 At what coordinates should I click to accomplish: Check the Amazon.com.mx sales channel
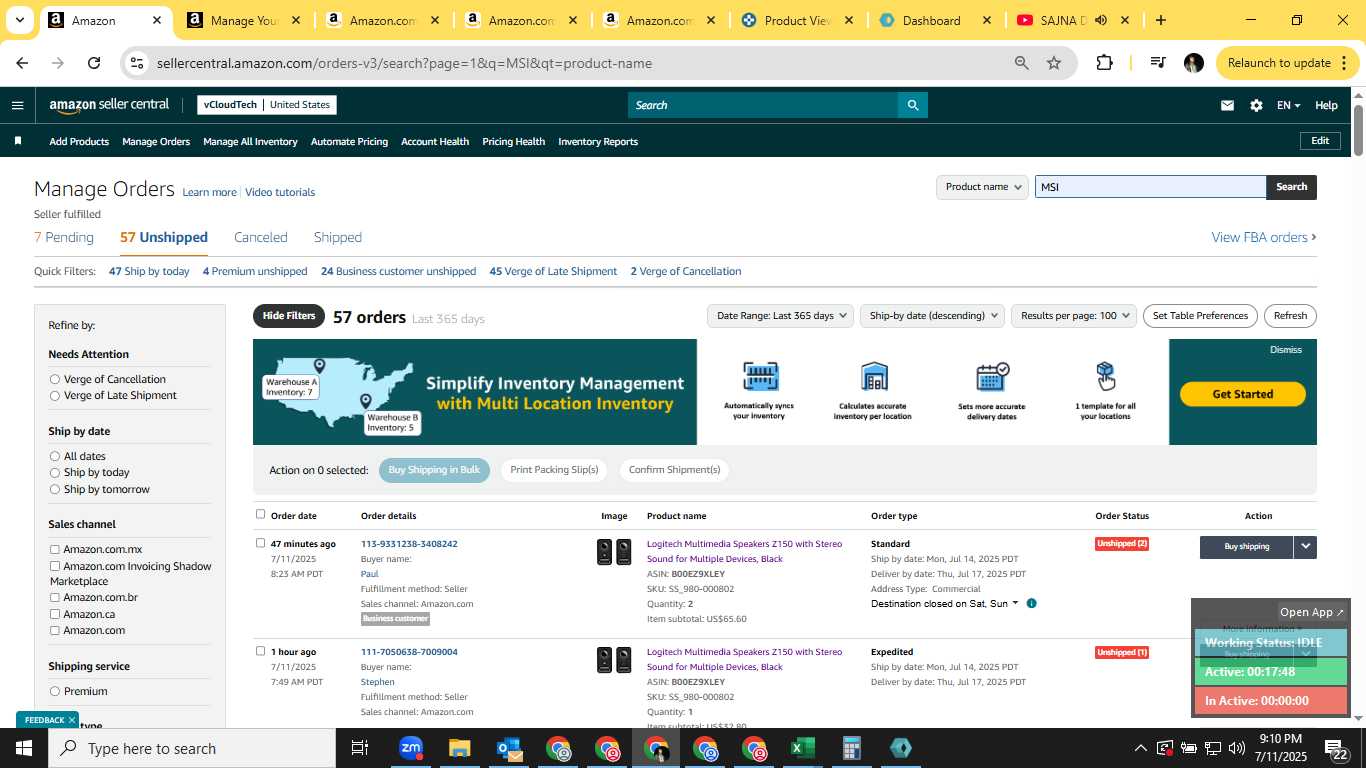pos(55,549)
